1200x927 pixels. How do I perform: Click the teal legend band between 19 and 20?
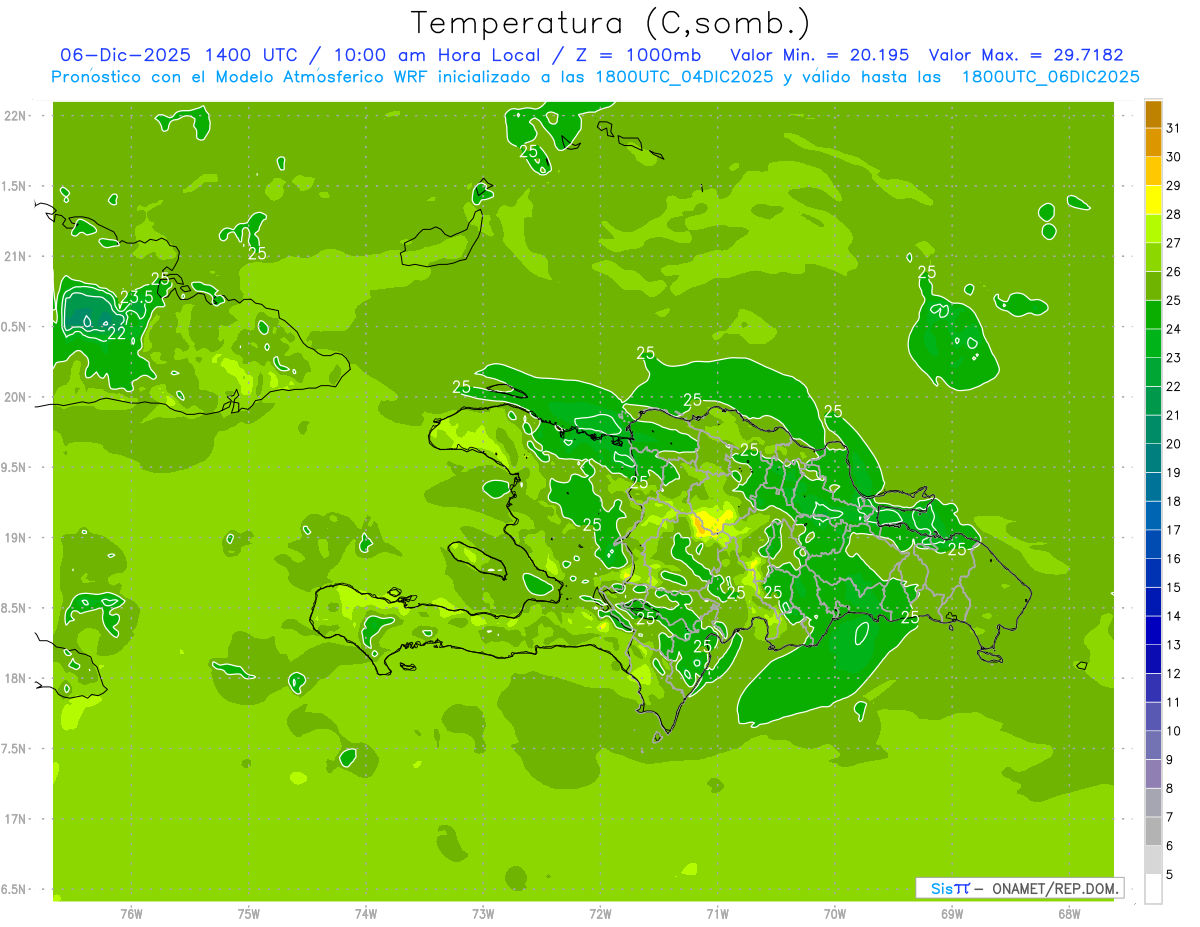(1153, 458)
